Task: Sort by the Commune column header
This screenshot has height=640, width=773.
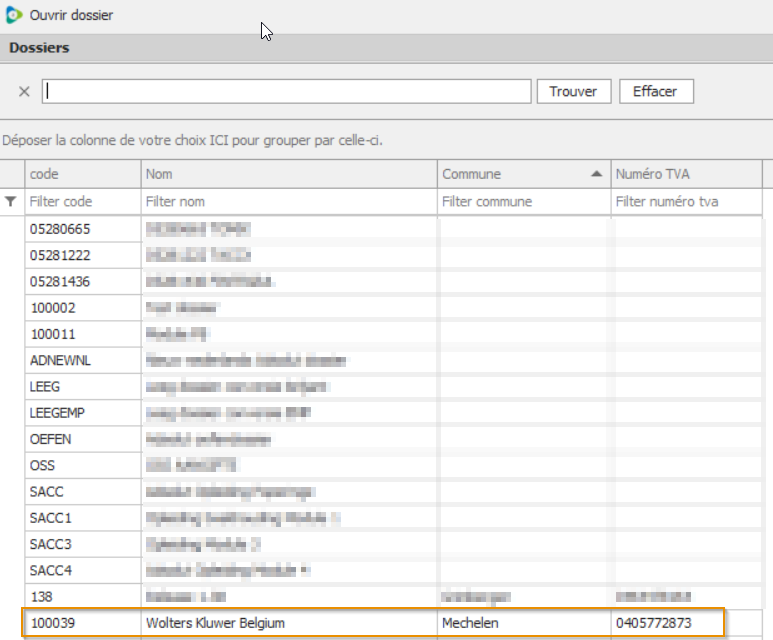Action: pos(524,174)
